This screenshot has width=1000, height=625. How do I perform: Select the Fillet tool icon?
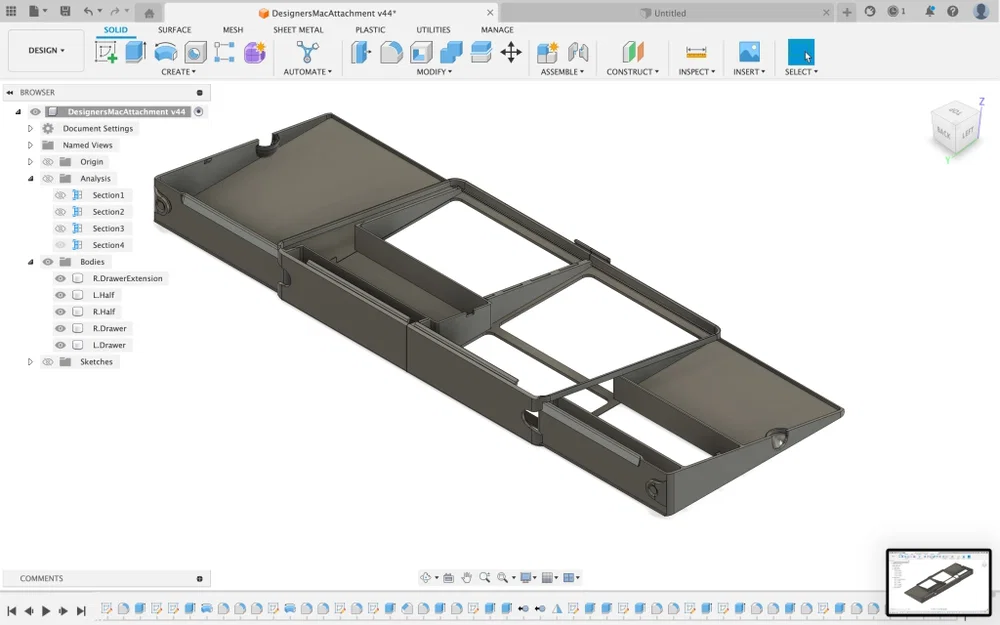coord(391,52)
